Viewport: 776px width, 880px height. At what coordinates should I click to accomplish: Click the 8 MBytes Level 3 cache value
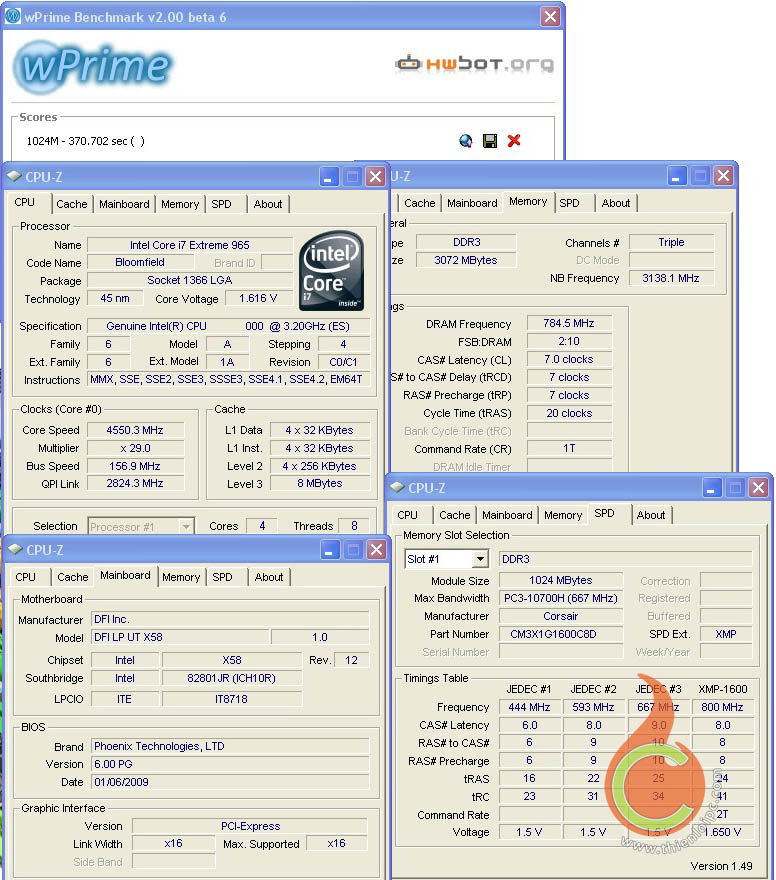click(320, 483)
